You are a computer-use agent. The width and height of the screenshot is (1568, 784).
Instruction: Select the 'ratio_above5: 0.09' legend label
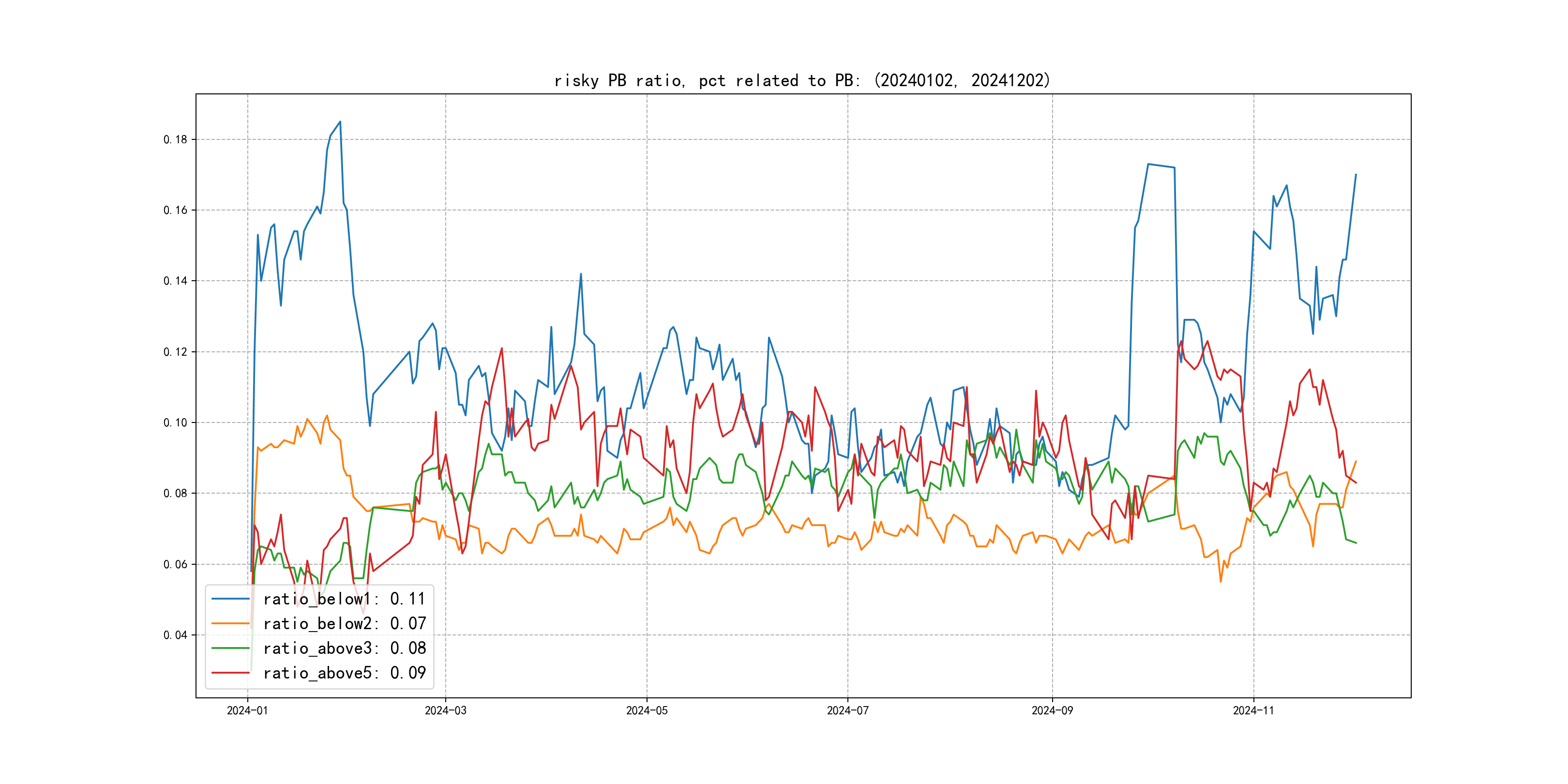[x=344, y=673]
